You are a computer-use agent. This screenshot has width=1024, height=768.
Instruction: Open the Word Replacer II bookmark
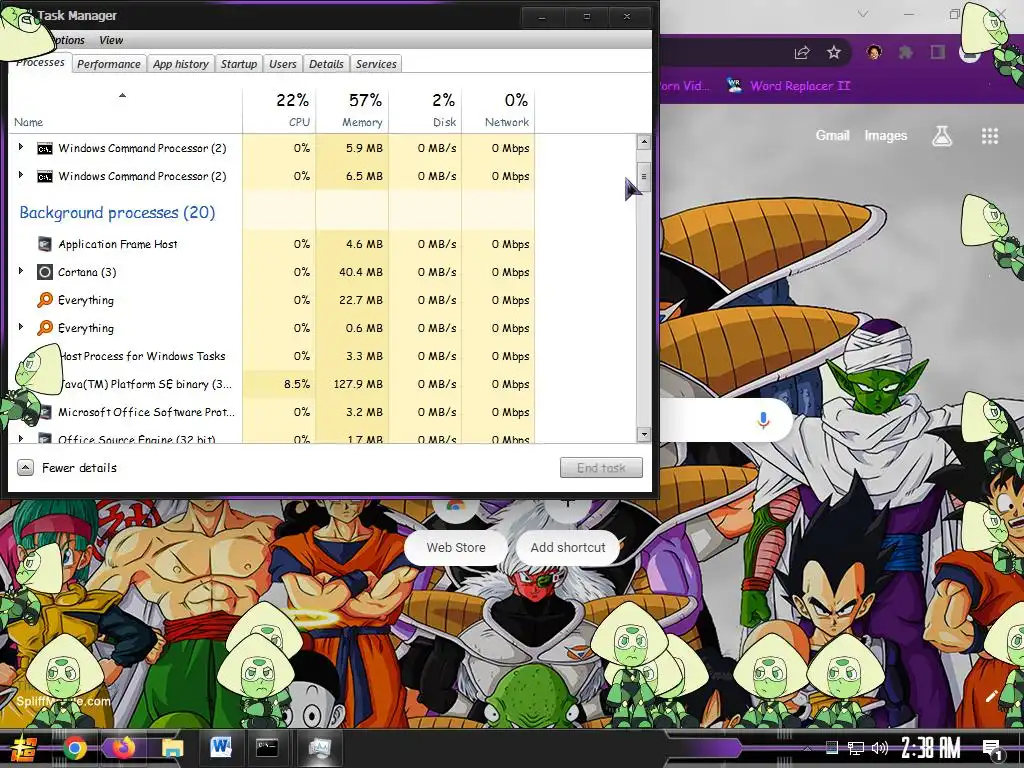coord(789,86)
